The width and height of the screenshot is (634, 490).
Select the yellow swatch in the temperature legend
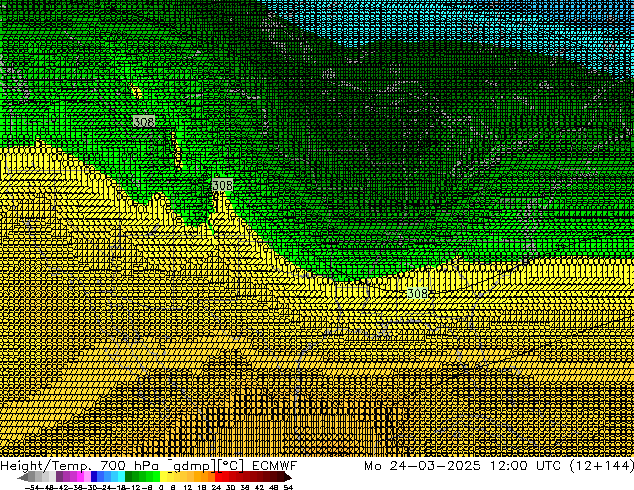pyautogui.click(x=164, y=477)
